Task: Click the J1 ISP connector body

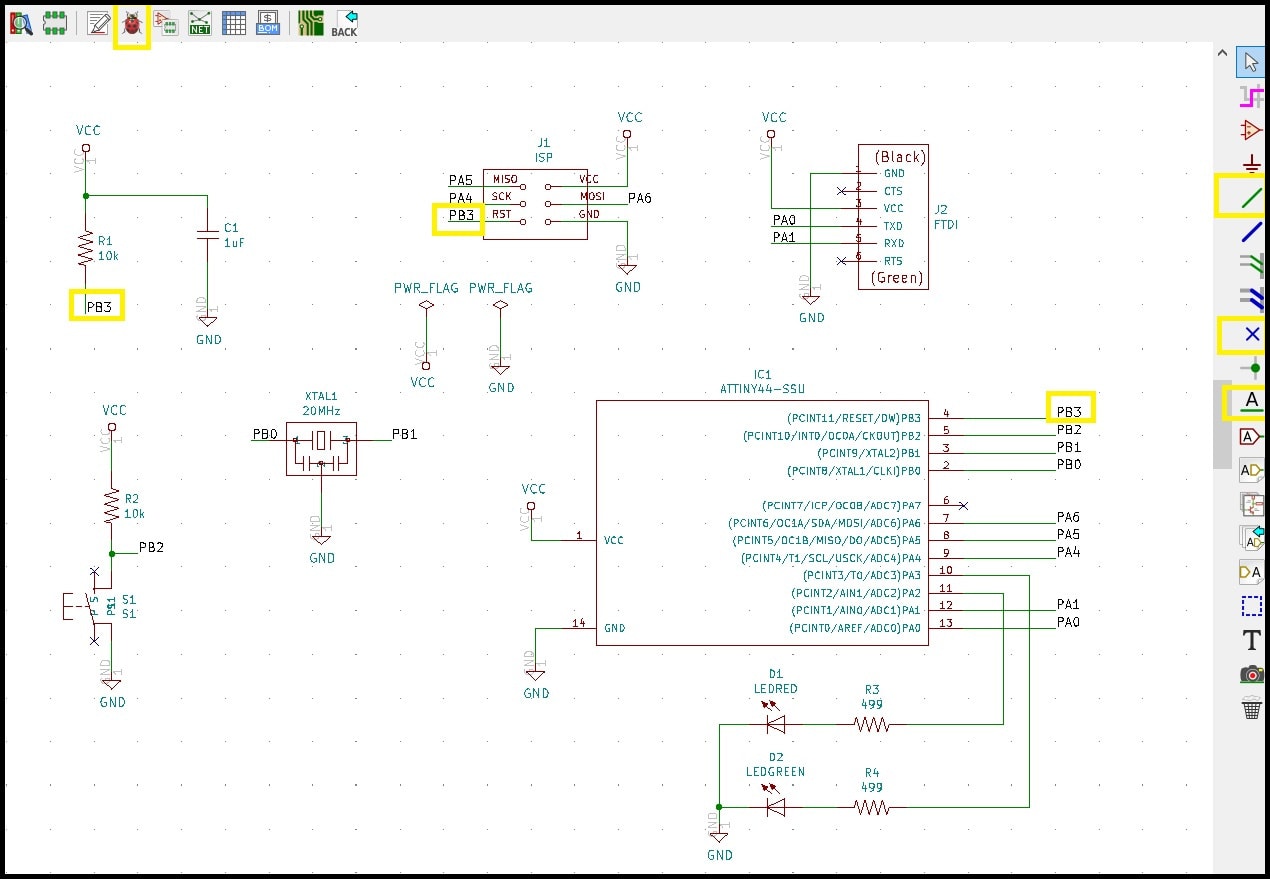Action: 535,204
